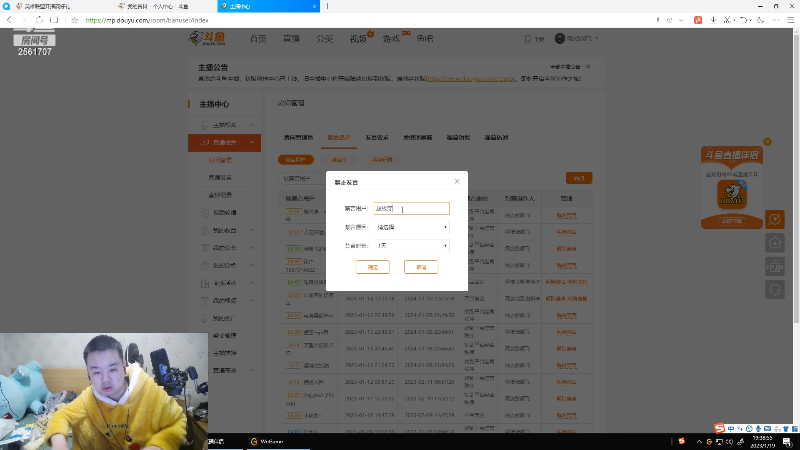The image size is (800, 450).
Task: Click the microphone icon beside 主播相关
Action: [x=205, y=125]
